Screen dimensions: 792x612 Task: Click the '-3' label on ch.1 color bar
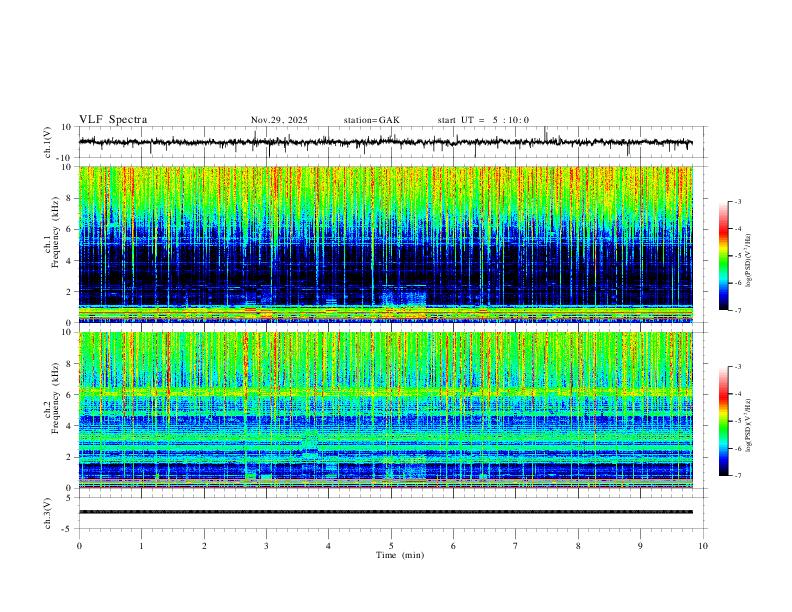coord(737,201)
